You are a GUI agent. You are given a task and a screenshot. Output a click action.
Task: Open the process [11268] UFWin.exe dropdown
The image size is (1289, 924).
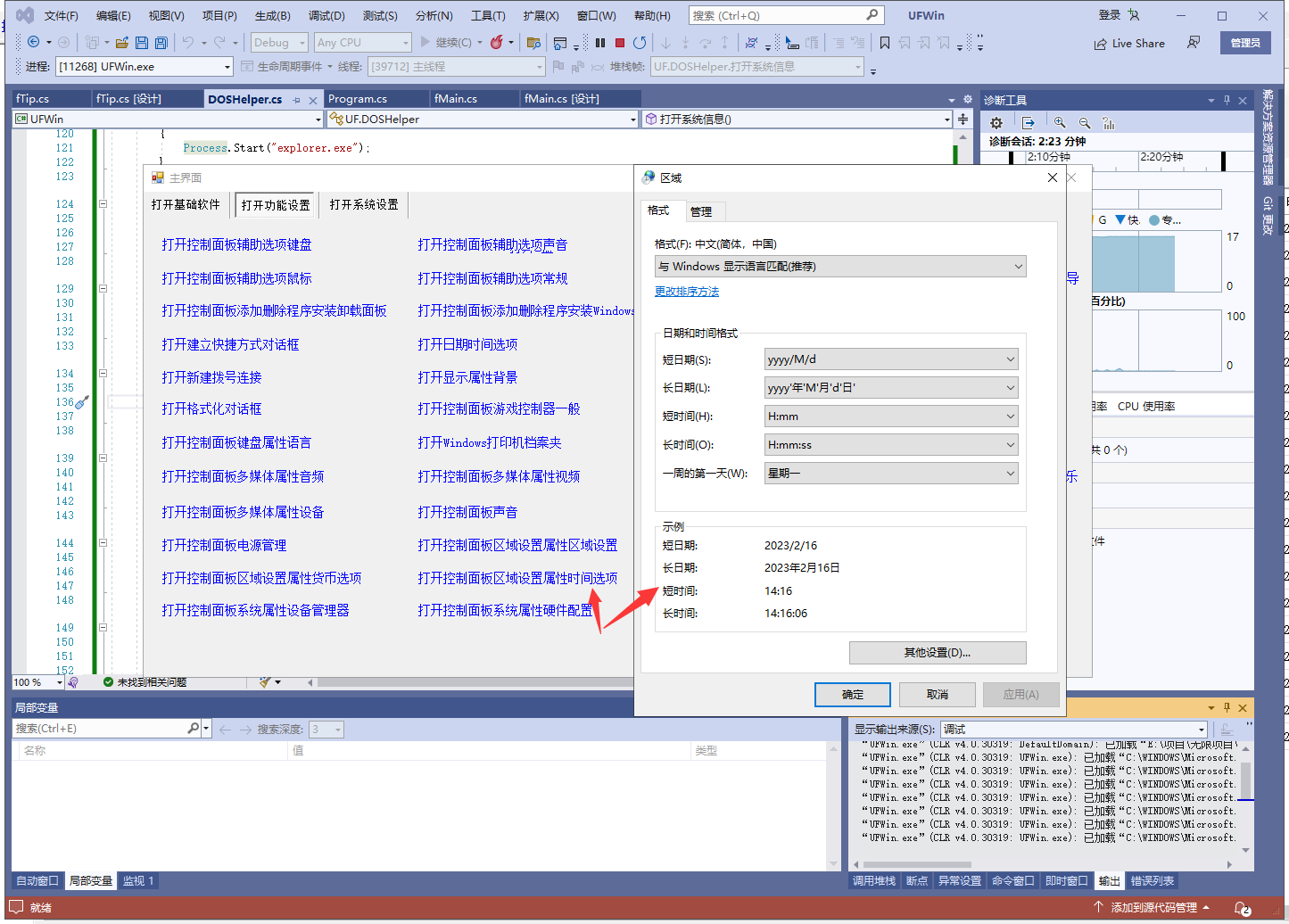point(145,67)
